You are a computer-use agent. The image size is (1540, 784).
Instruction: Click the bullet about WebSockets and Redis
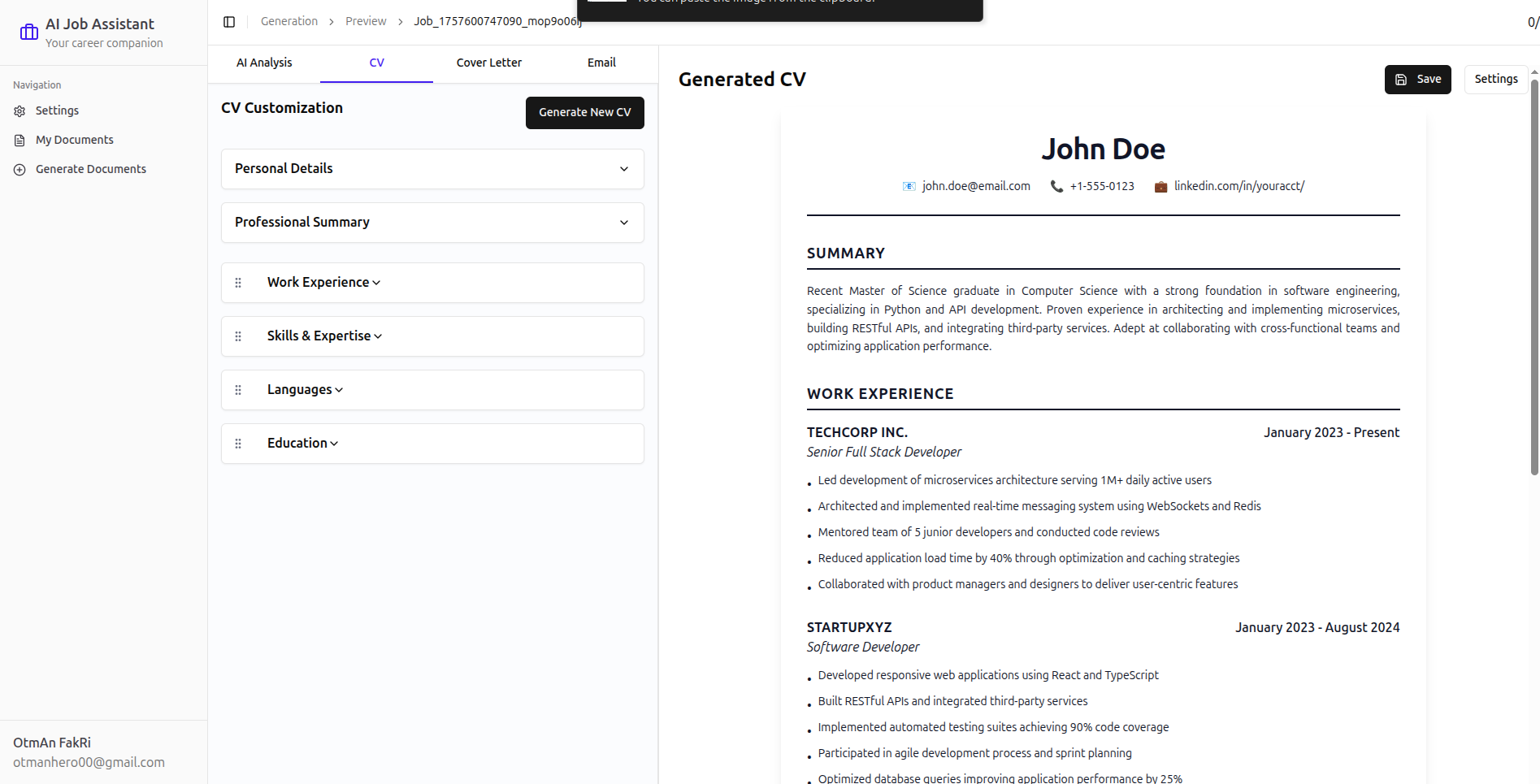coord(1039,507)
